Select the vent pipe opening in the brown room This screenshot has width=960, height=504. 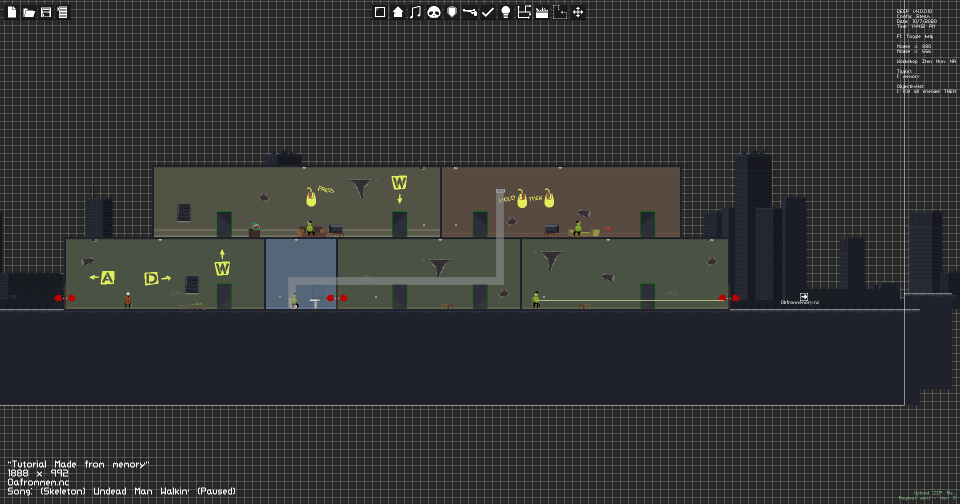tap(500, 192)
